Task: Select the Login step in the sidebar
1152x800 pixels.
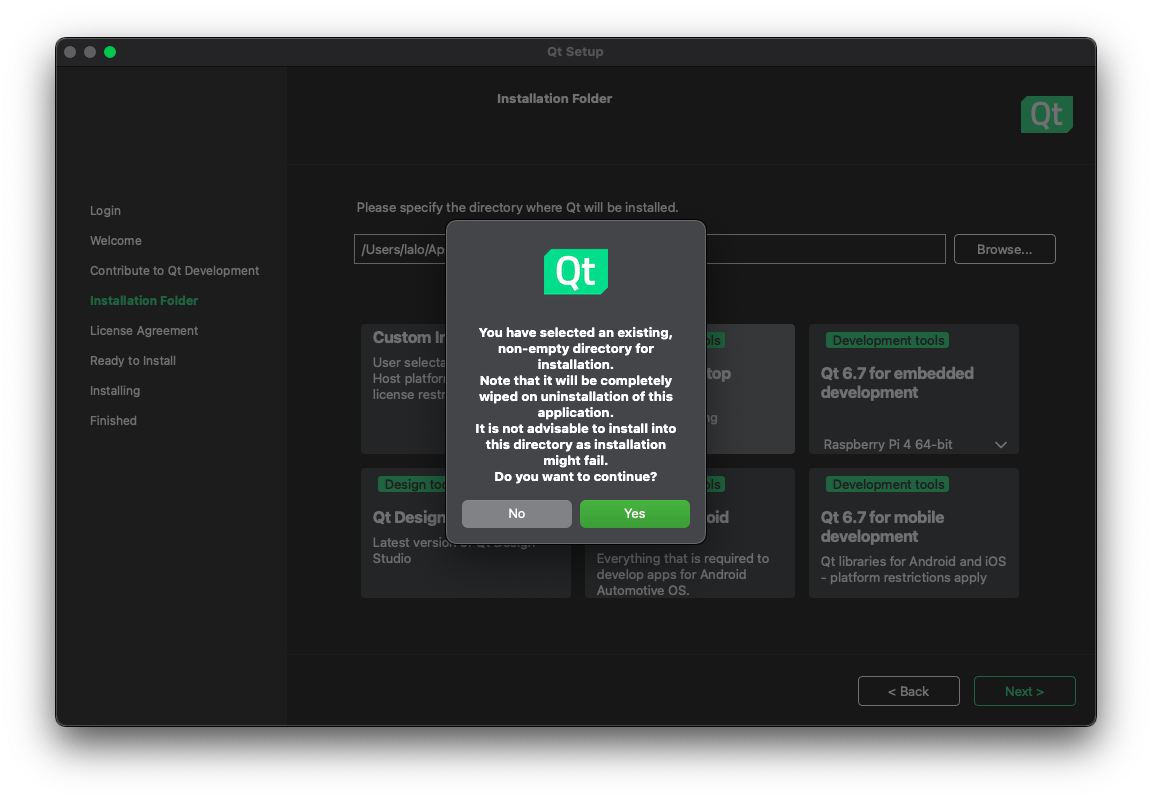Action: point(105,211)
